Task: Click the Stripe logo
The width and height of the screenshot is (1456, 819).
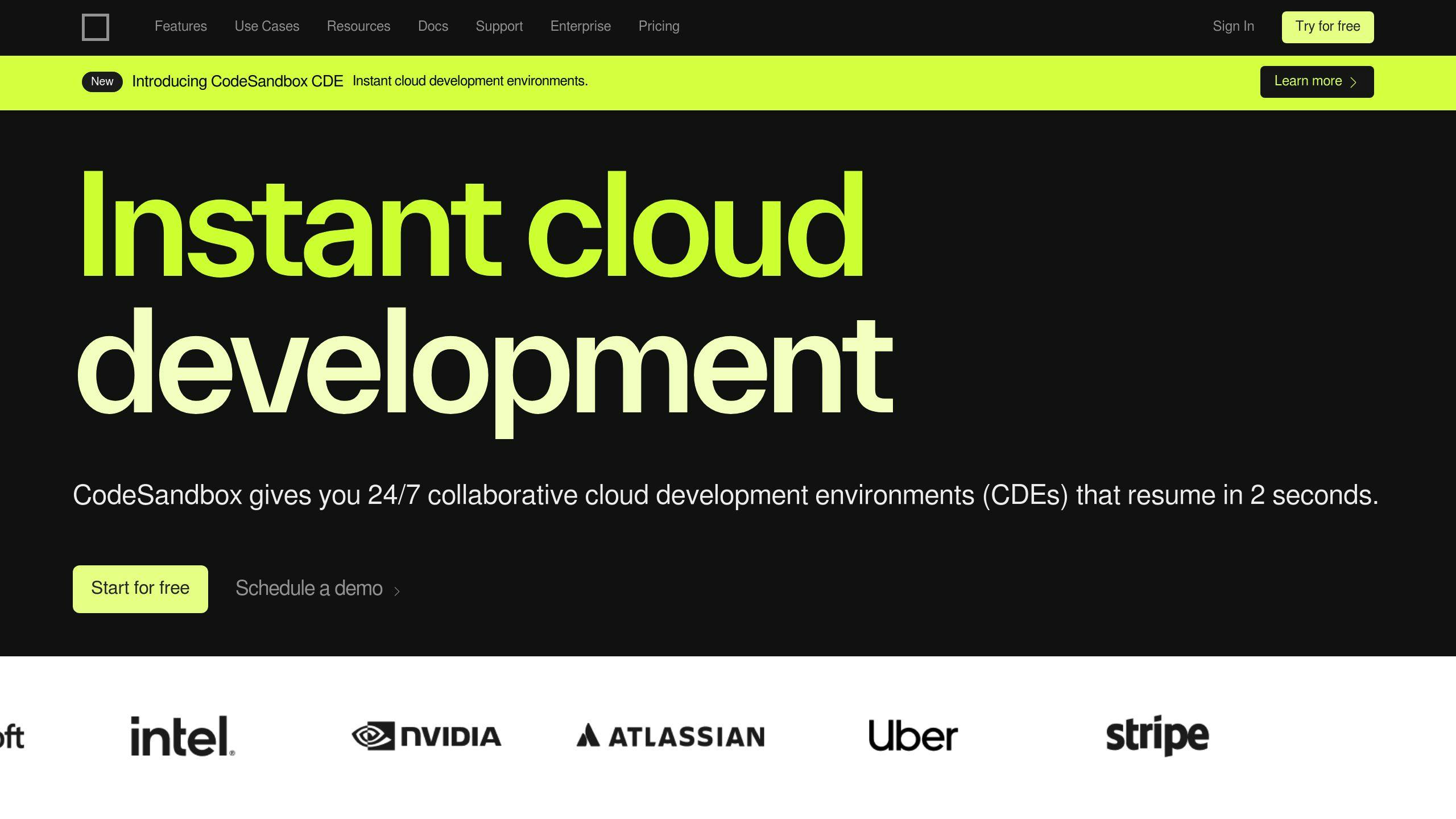Action: [1157, 736]
